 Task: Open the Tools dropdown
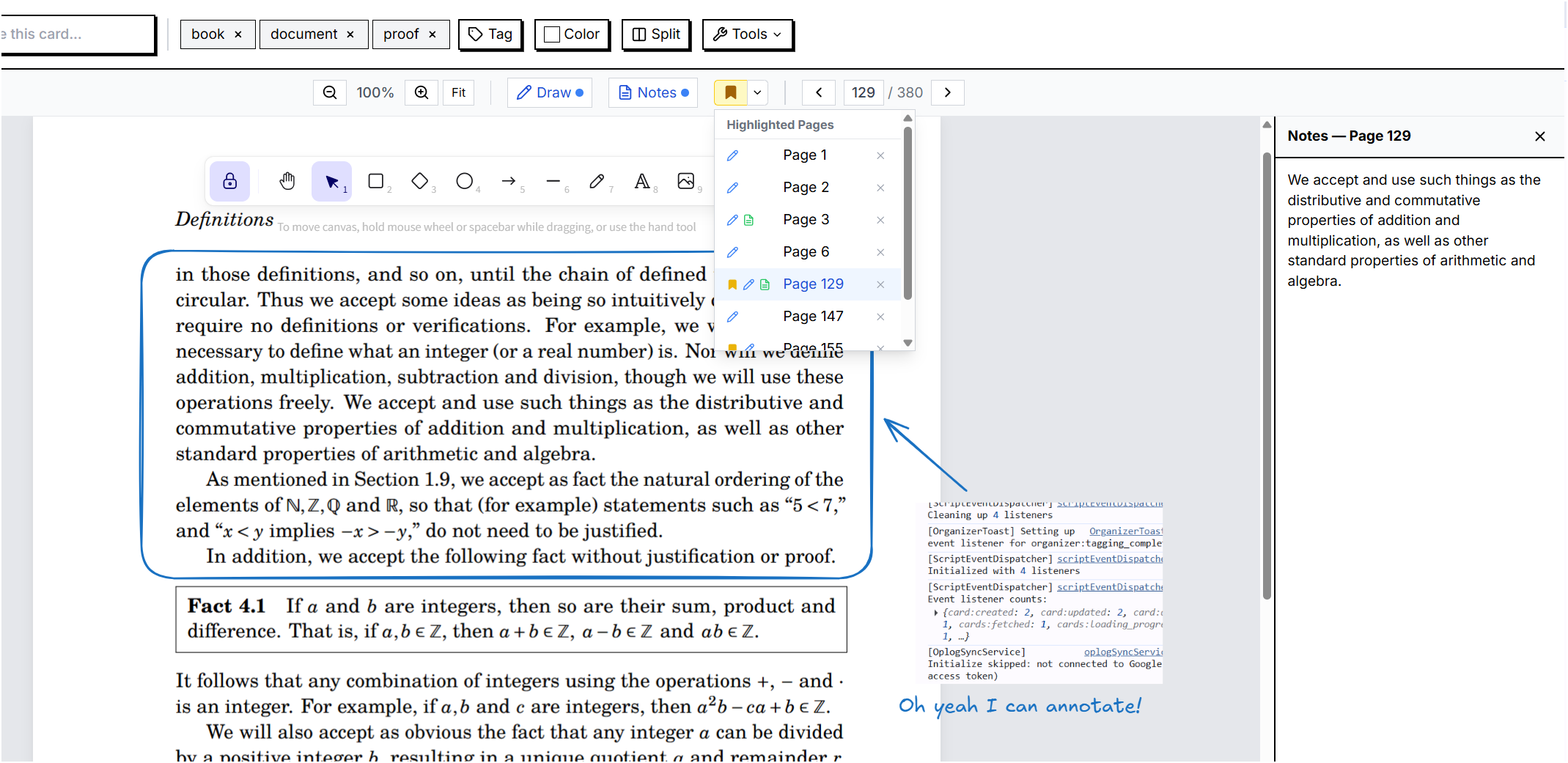pos(747,34)
